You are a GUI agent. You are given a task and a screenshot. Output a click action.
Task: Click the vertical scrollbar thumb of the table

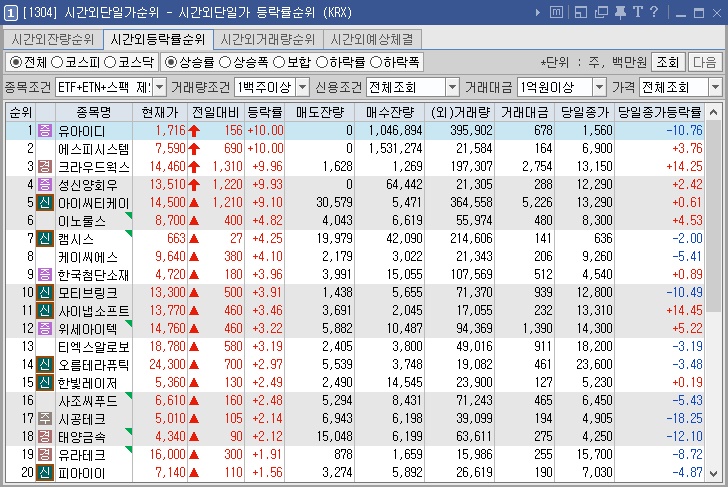click(714, 216)
